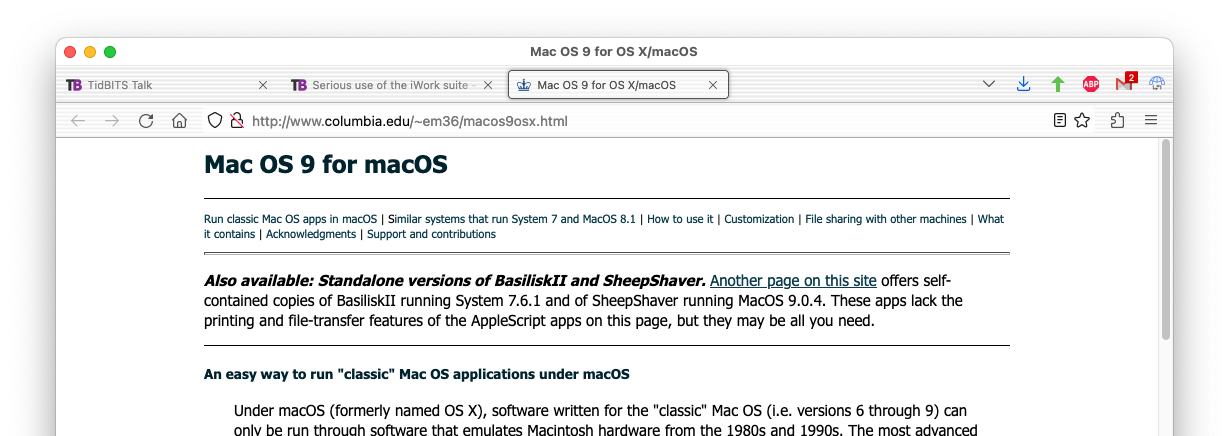
Task: Follow the How to use it link
Action: [x=680, y=219]
